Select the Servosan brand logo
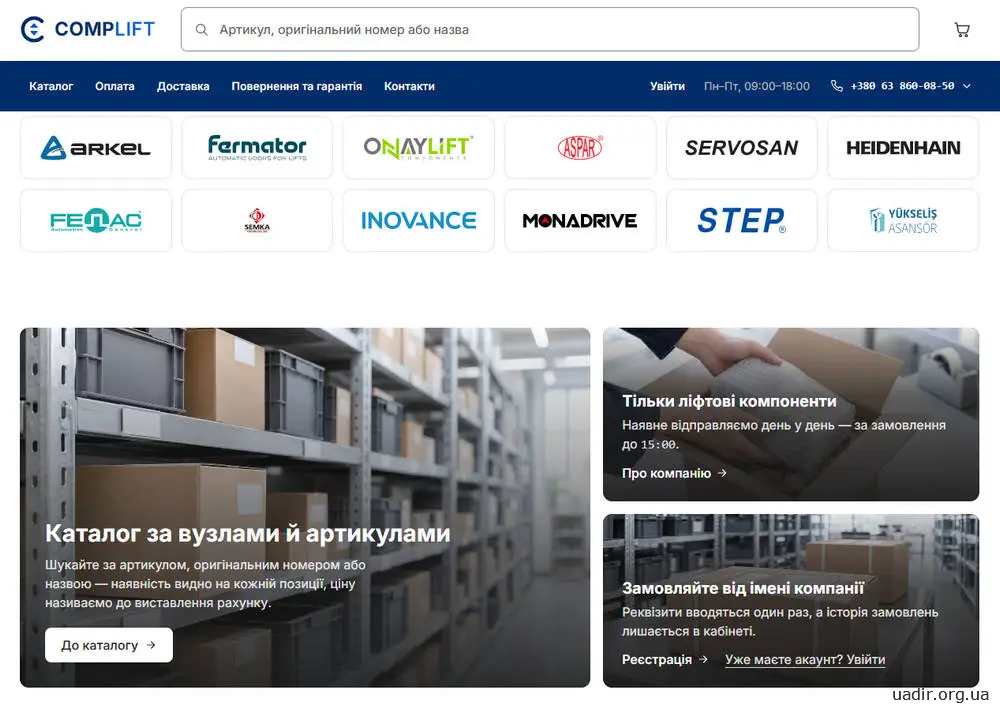 coord(741,147)
